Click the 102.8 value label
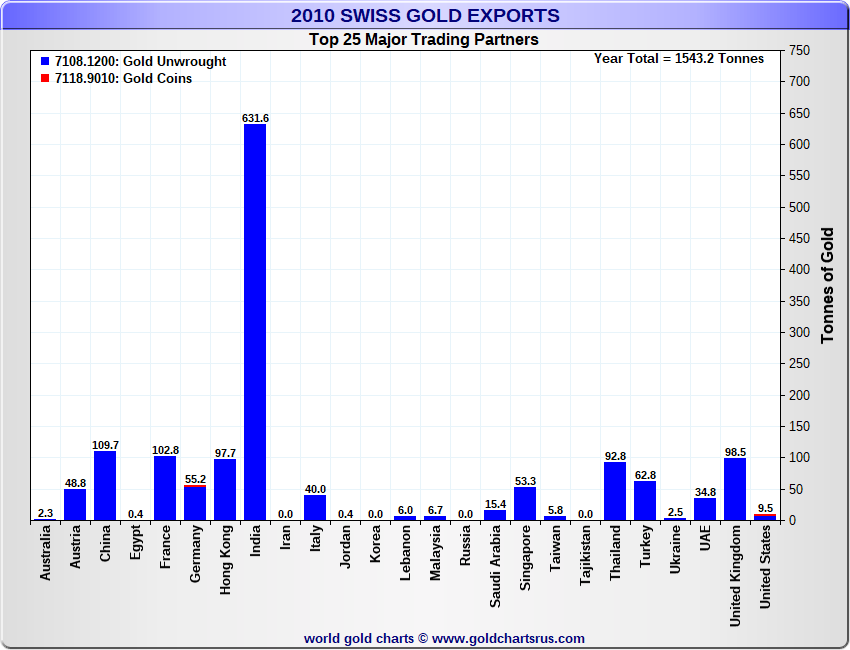 pos(165,450)
